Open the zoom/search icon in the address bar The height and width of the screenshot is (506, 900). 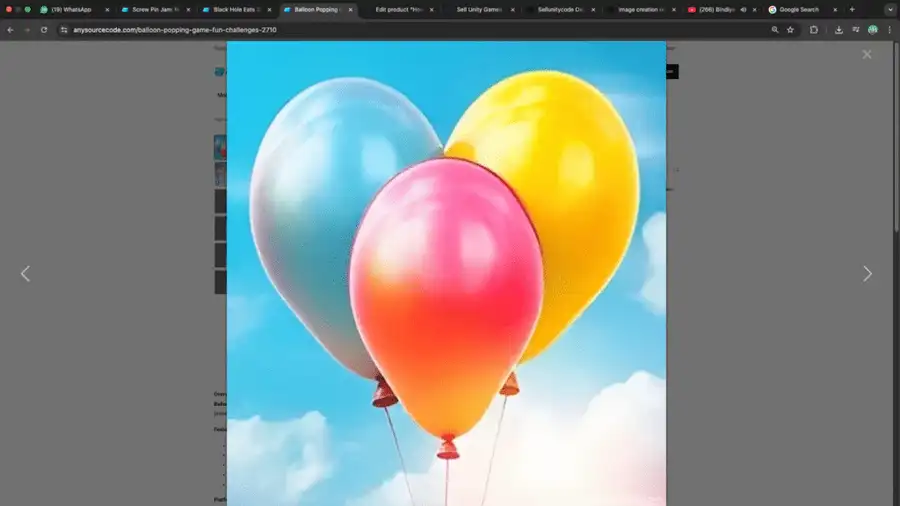[x=775, y=30]
